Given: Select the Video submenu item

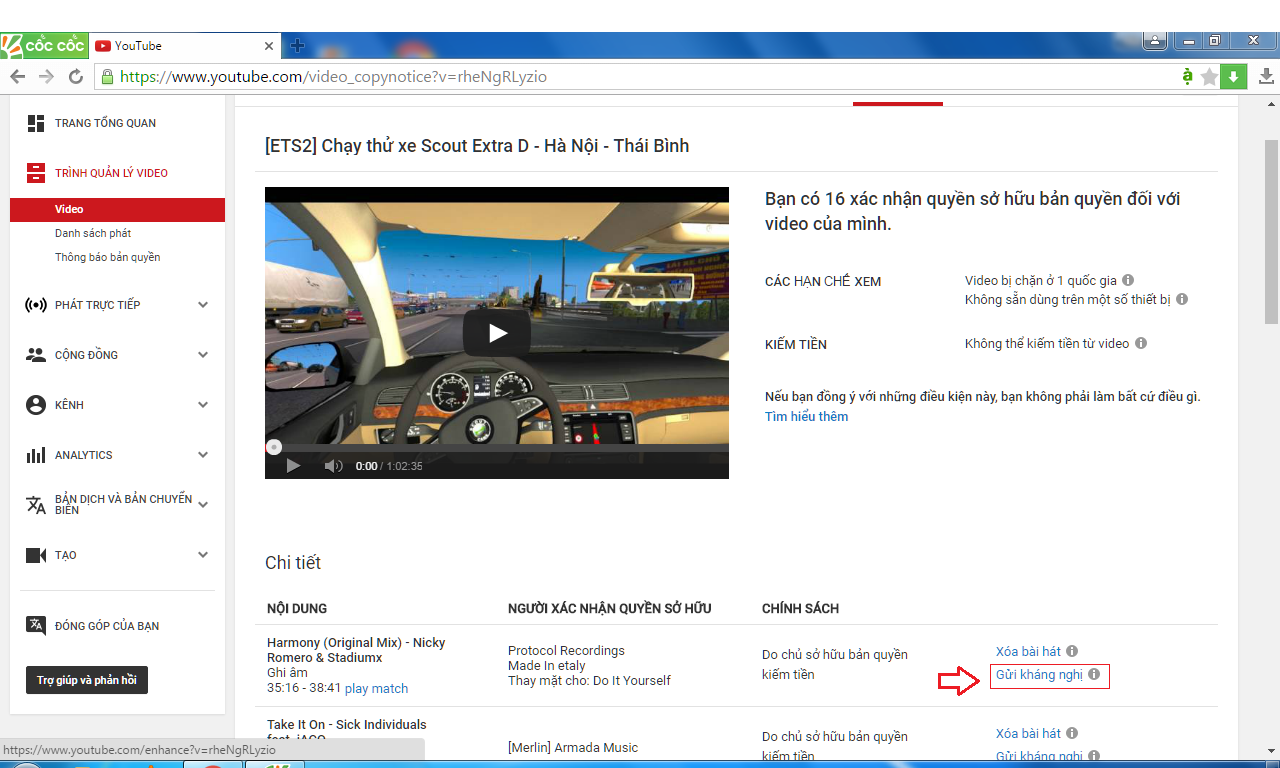Looking at the screenshot, I should coord(117,209).
